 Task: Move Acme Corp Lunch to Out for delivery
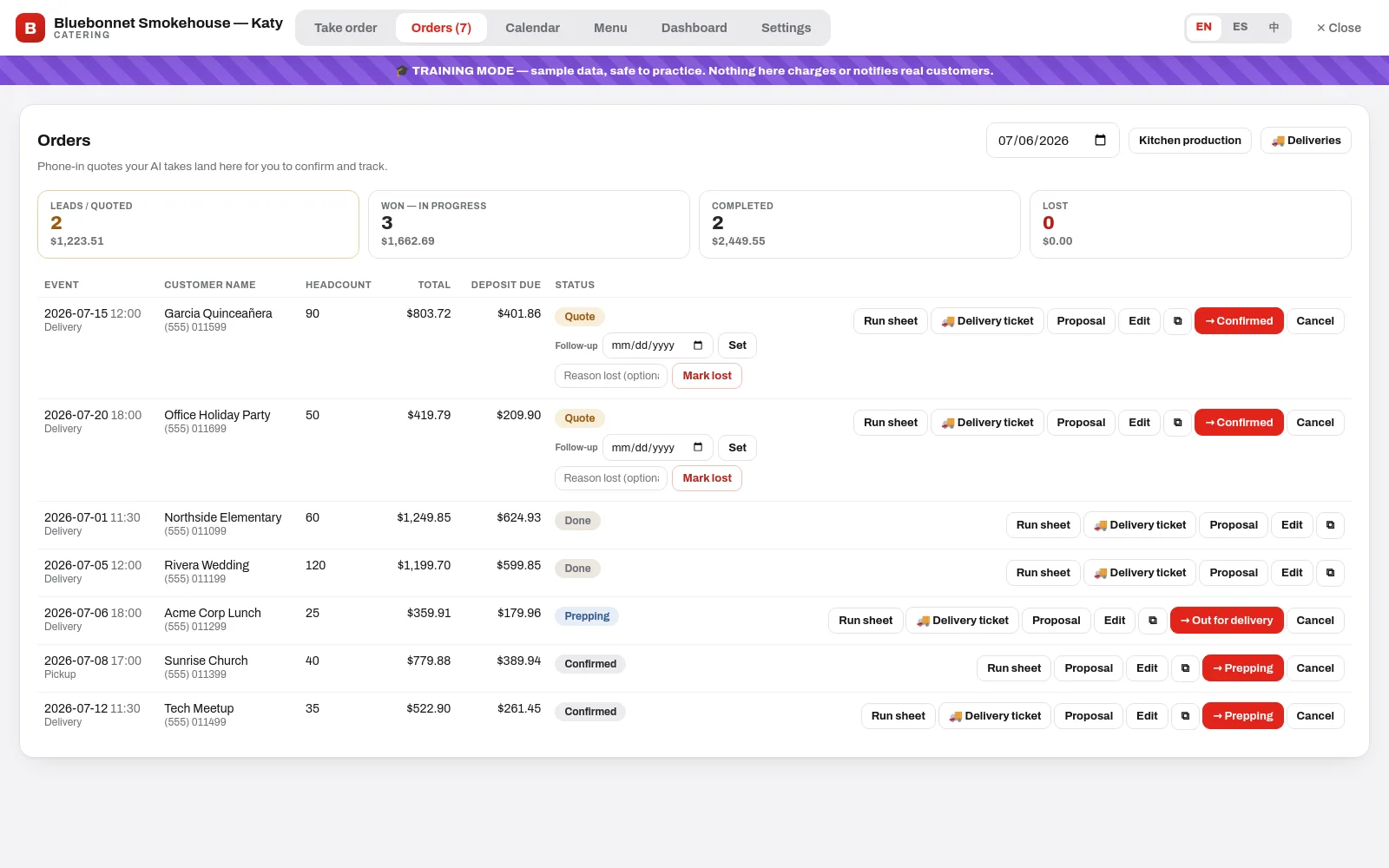[x=1227, y=621]
